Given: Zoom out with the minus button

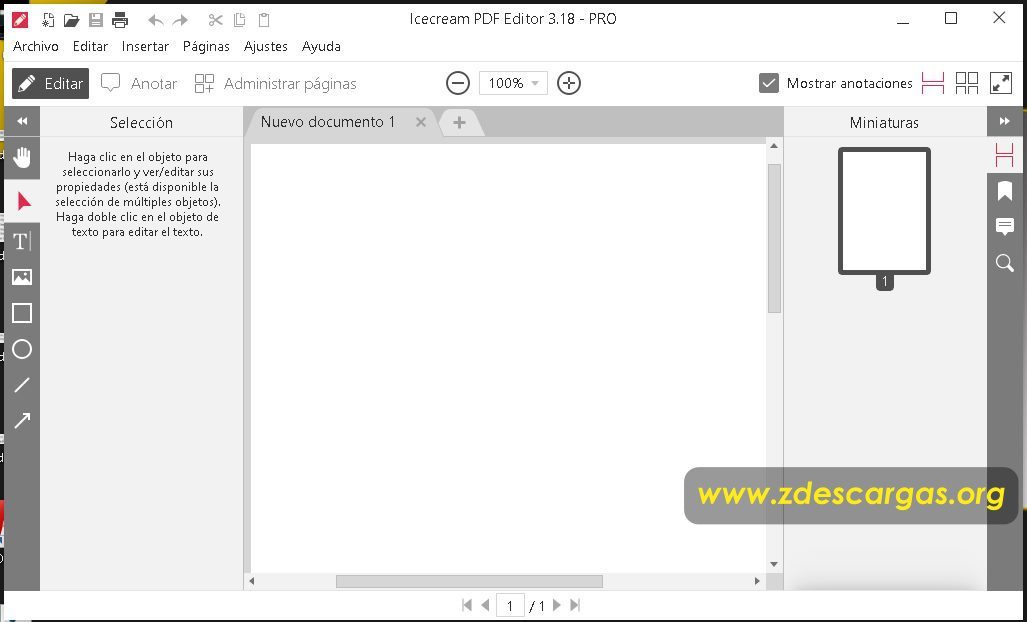Looking at the screenshot, I should click(458, 83).
